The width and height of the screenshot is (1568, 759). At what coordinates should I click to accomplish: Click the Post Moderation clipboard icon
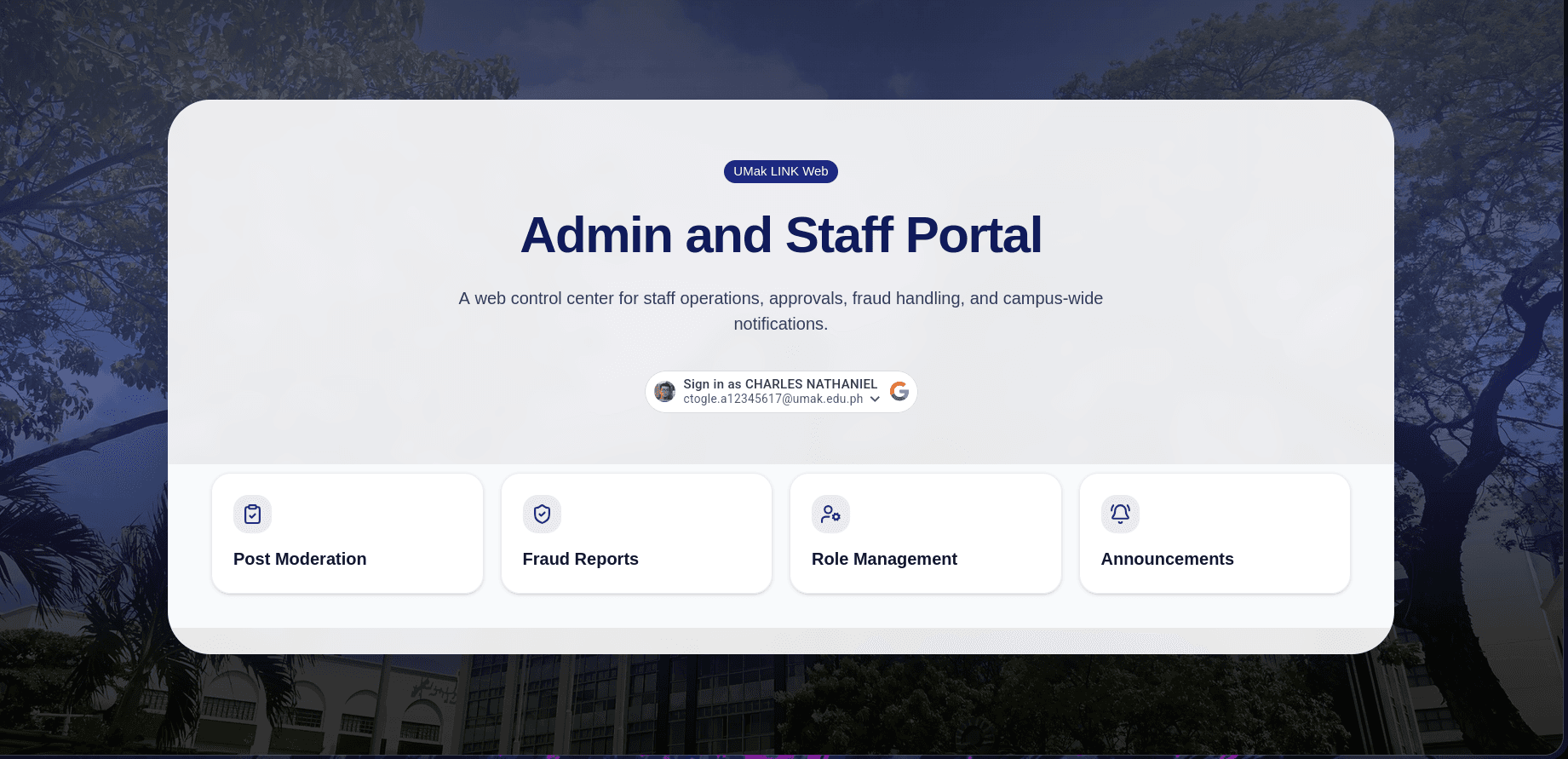click(x=252, y=514)
